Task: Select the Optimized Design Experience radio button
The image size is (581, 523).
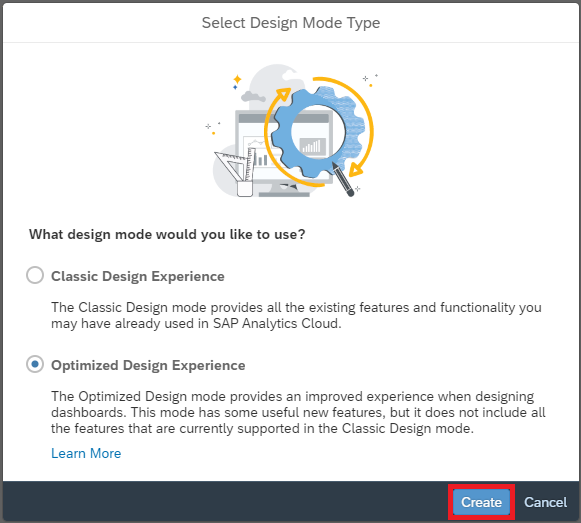Action: tap(35, 364)
